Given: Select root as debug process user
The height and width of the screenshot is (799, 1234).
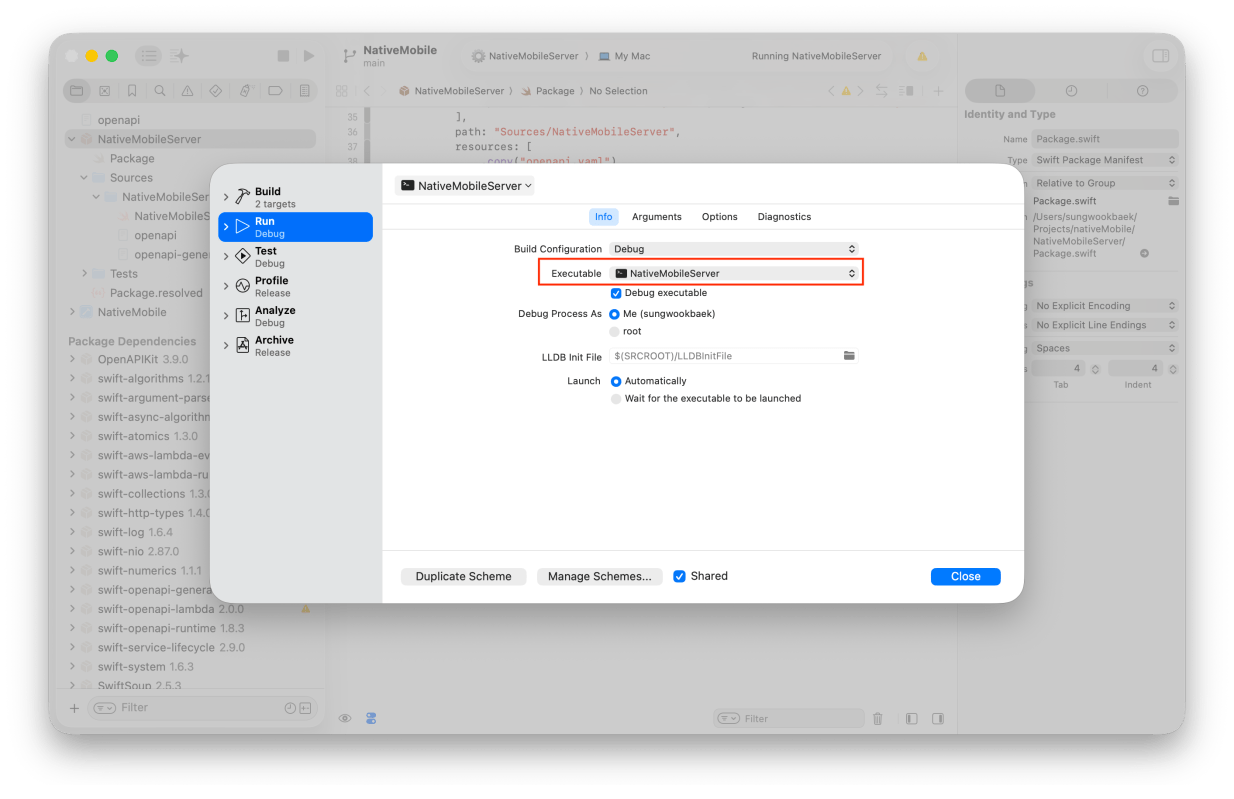Looking at the screenshot, I should (615, 331).
